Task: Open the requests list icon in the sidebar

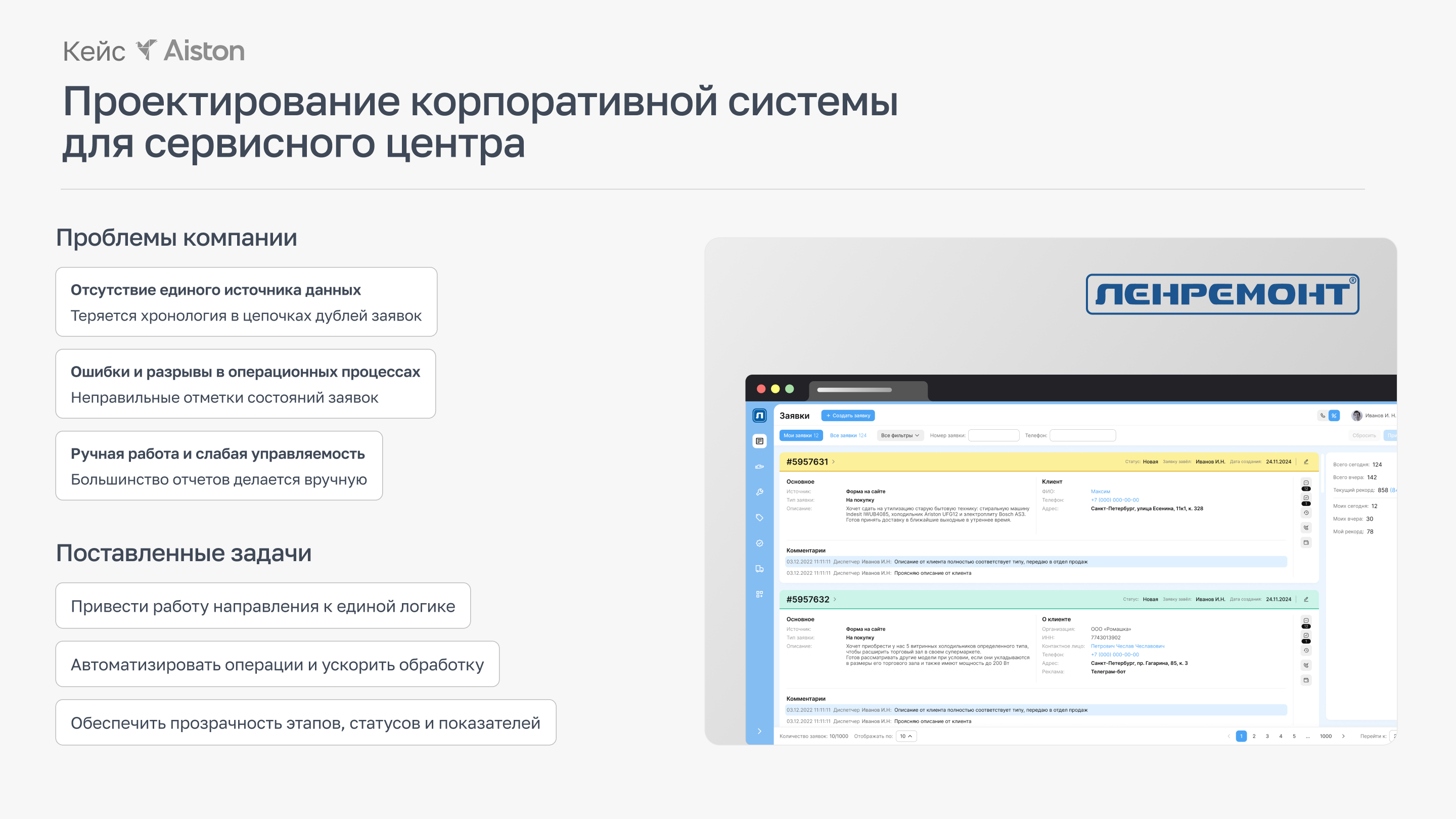Action: 760,441
